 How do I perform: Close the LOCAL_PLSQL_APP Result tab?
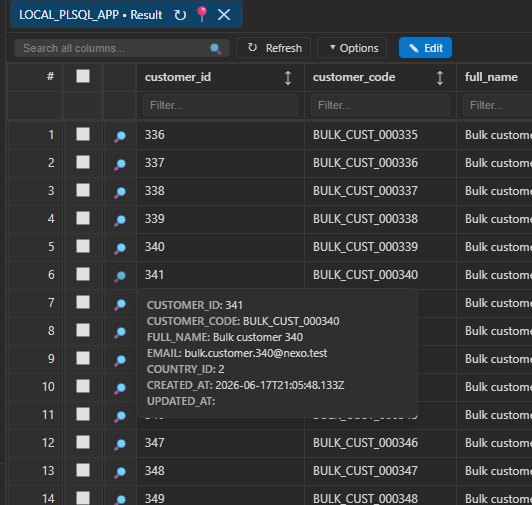pyautogui.click(x=224, y=15)
